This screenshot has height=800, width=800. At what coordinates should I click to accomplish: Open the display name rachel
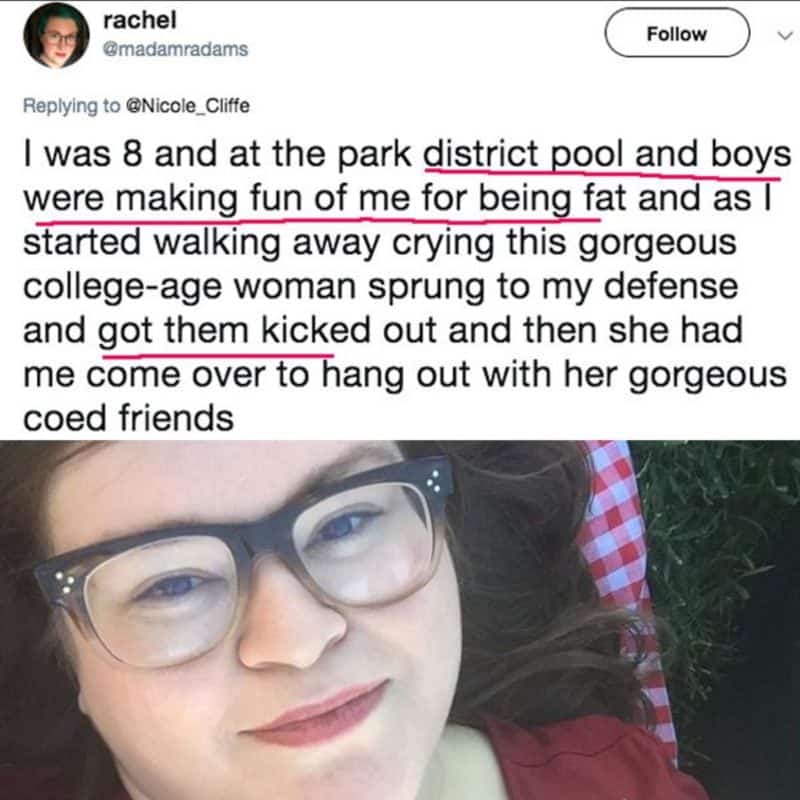click(x=140, y=20)
